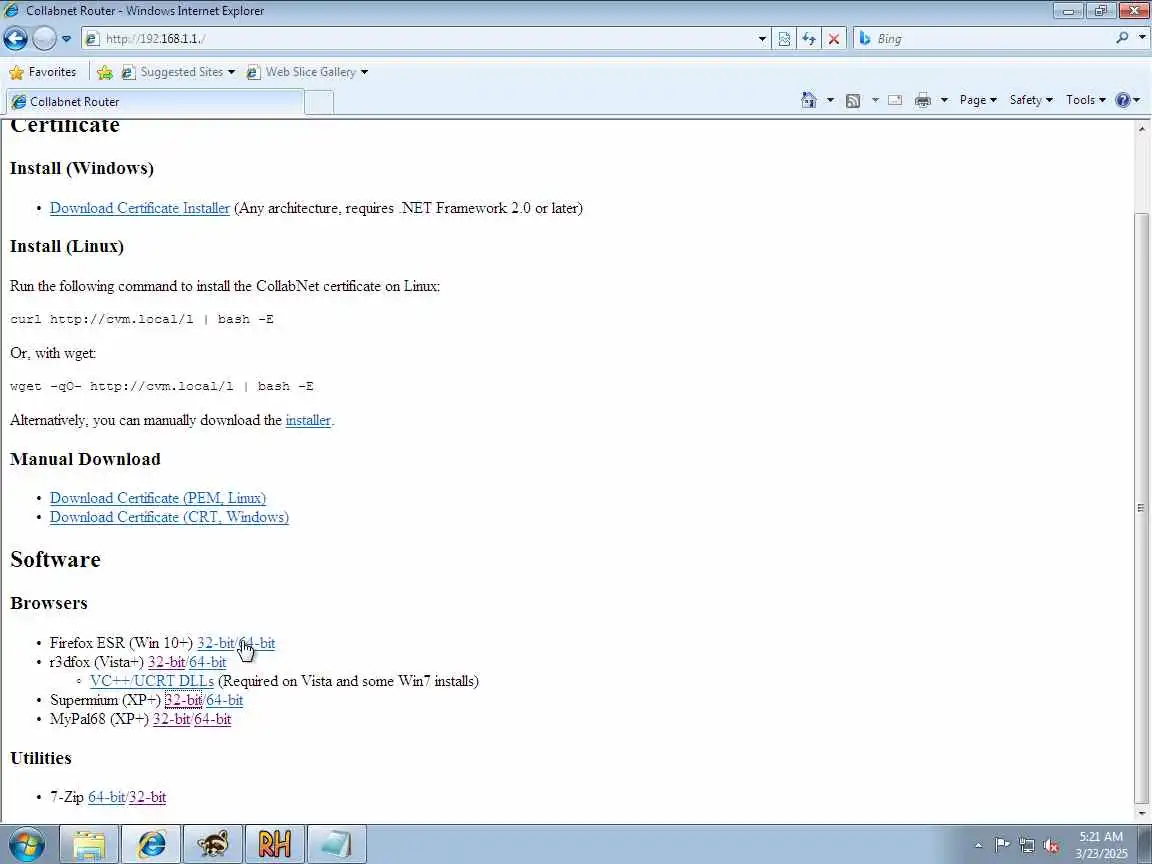1152x864 pixels.
Task: Click r3dfox 64-bit download link
Action: click(x=208, y=662)
